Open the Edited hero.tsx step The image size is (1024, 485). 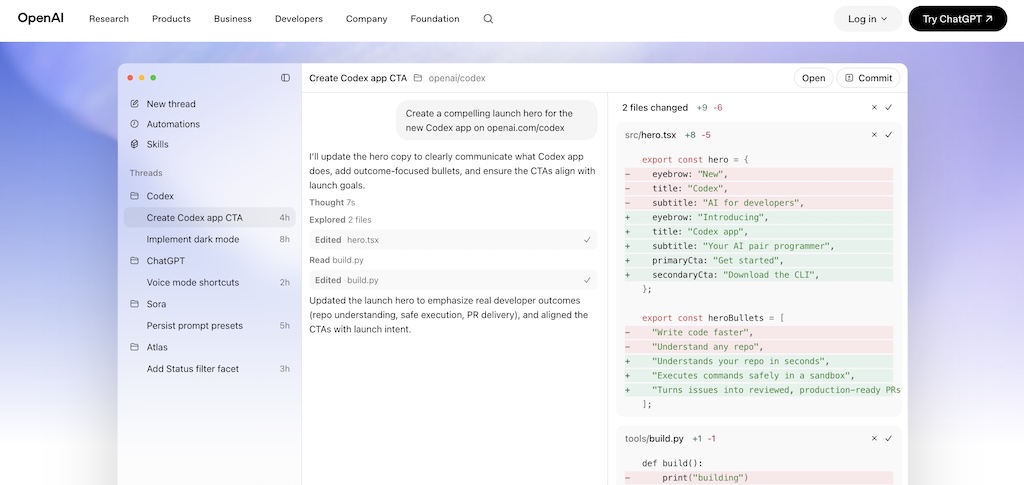453,240
